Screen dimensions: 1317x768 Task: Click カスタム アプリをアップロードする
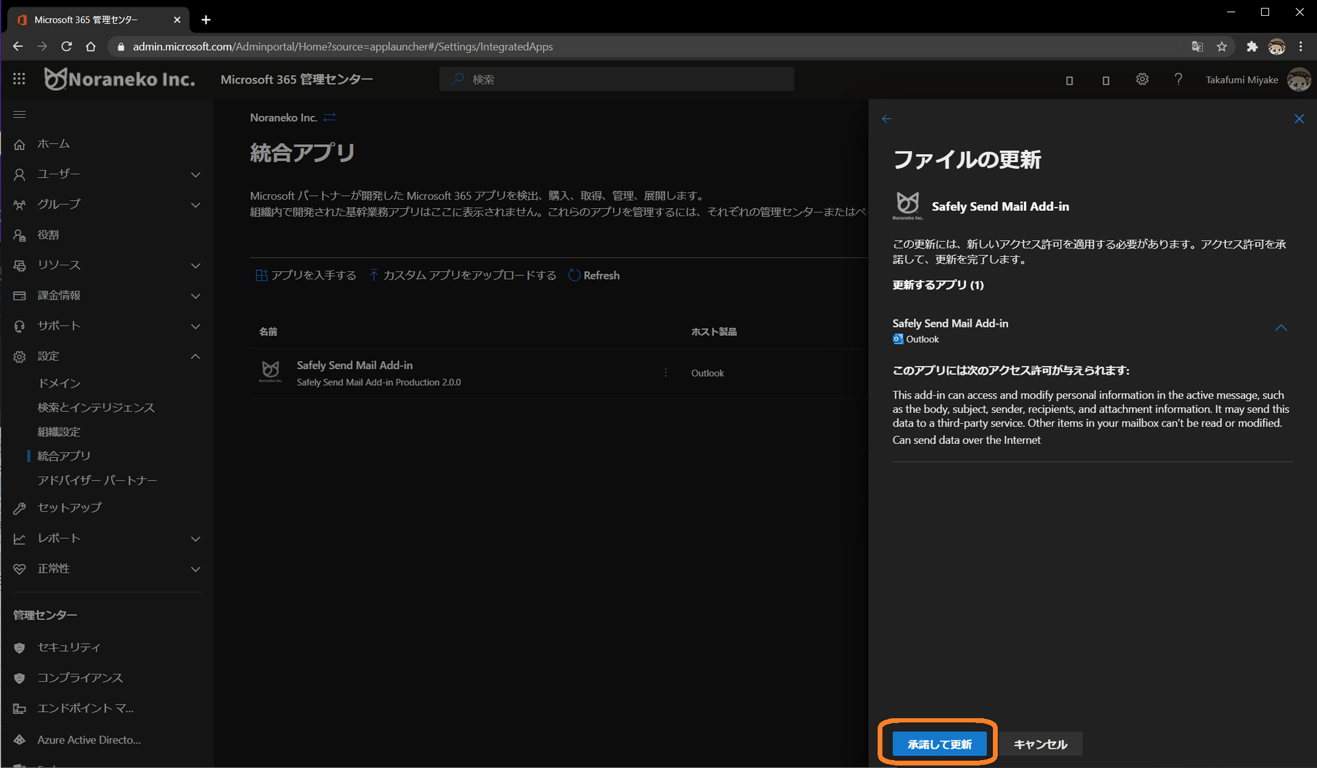point(462,275)
